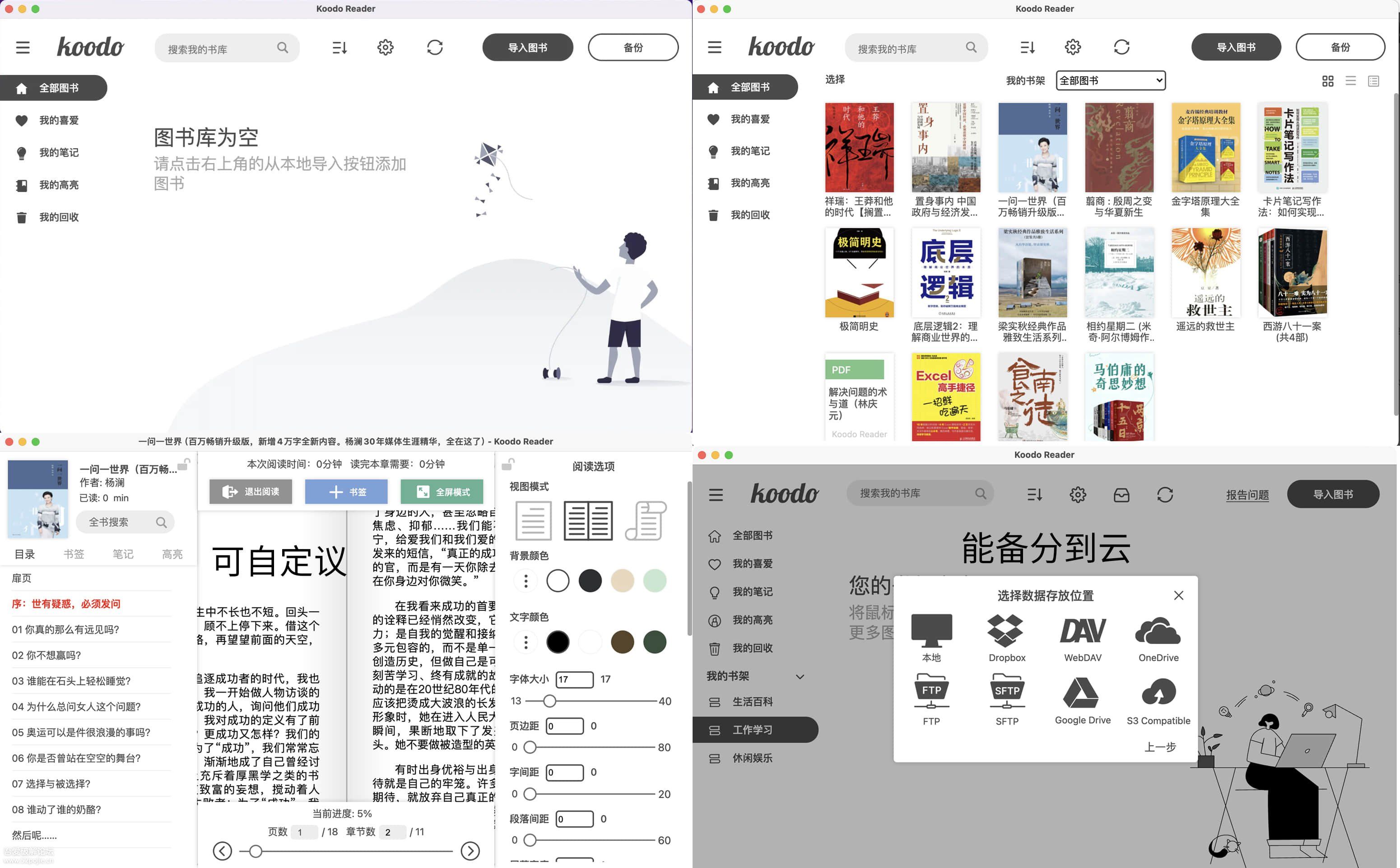The height and width of the screenshot is (868, 1400).
Task: Select the S3 Compatible storage option
Action: [x=1158, y=700]
